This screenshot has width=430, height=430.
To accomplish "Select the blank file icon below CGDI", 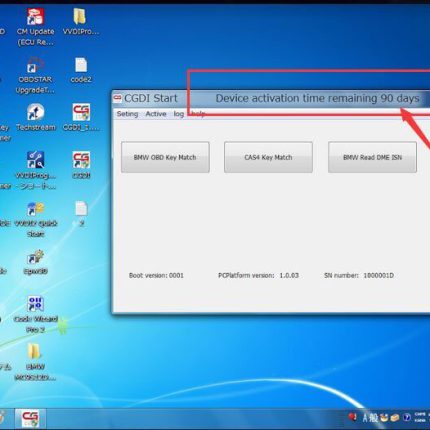I will click(81, 214).
